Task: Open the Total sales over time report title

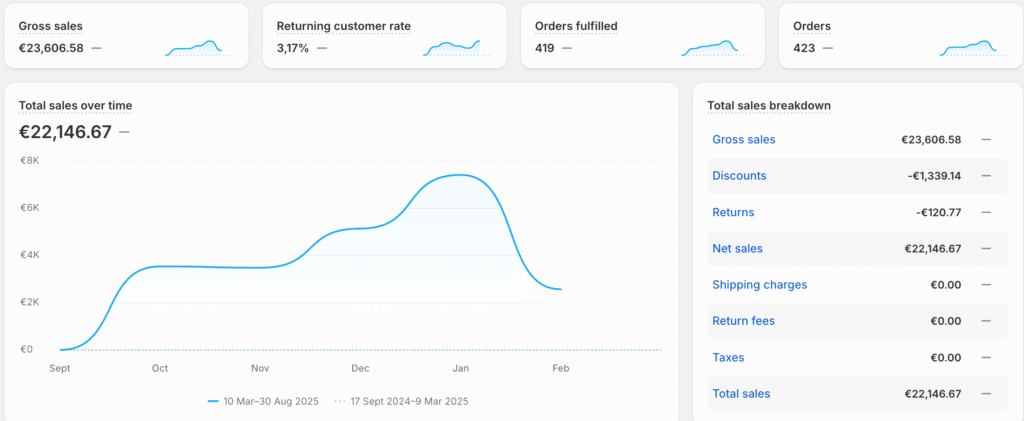Action: point(75,105)
